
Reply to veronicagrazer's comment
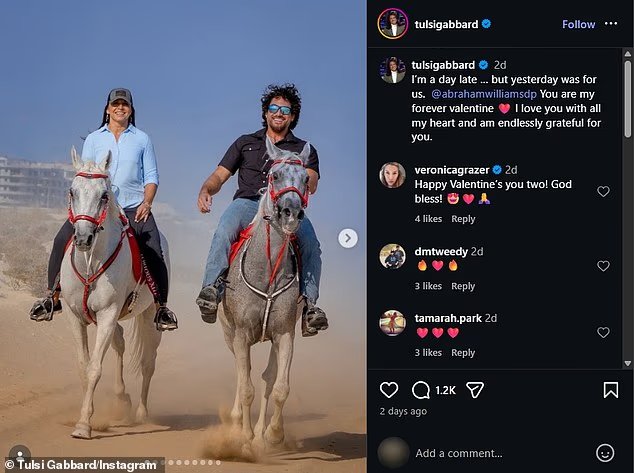pos(463,219)
